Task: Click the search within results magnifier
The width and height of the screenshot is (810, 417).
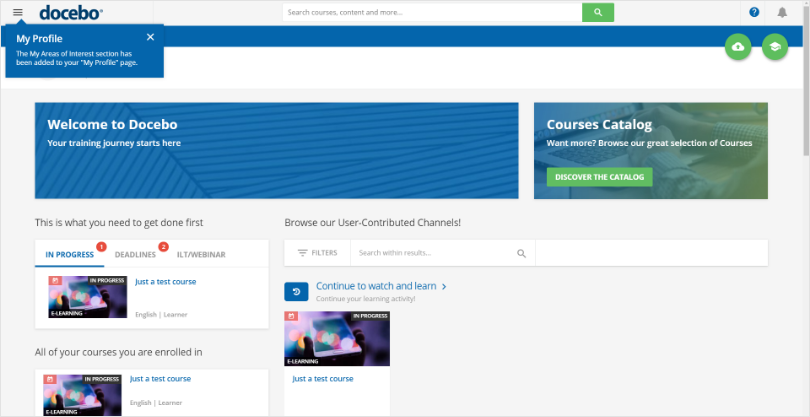Action: 521,254
